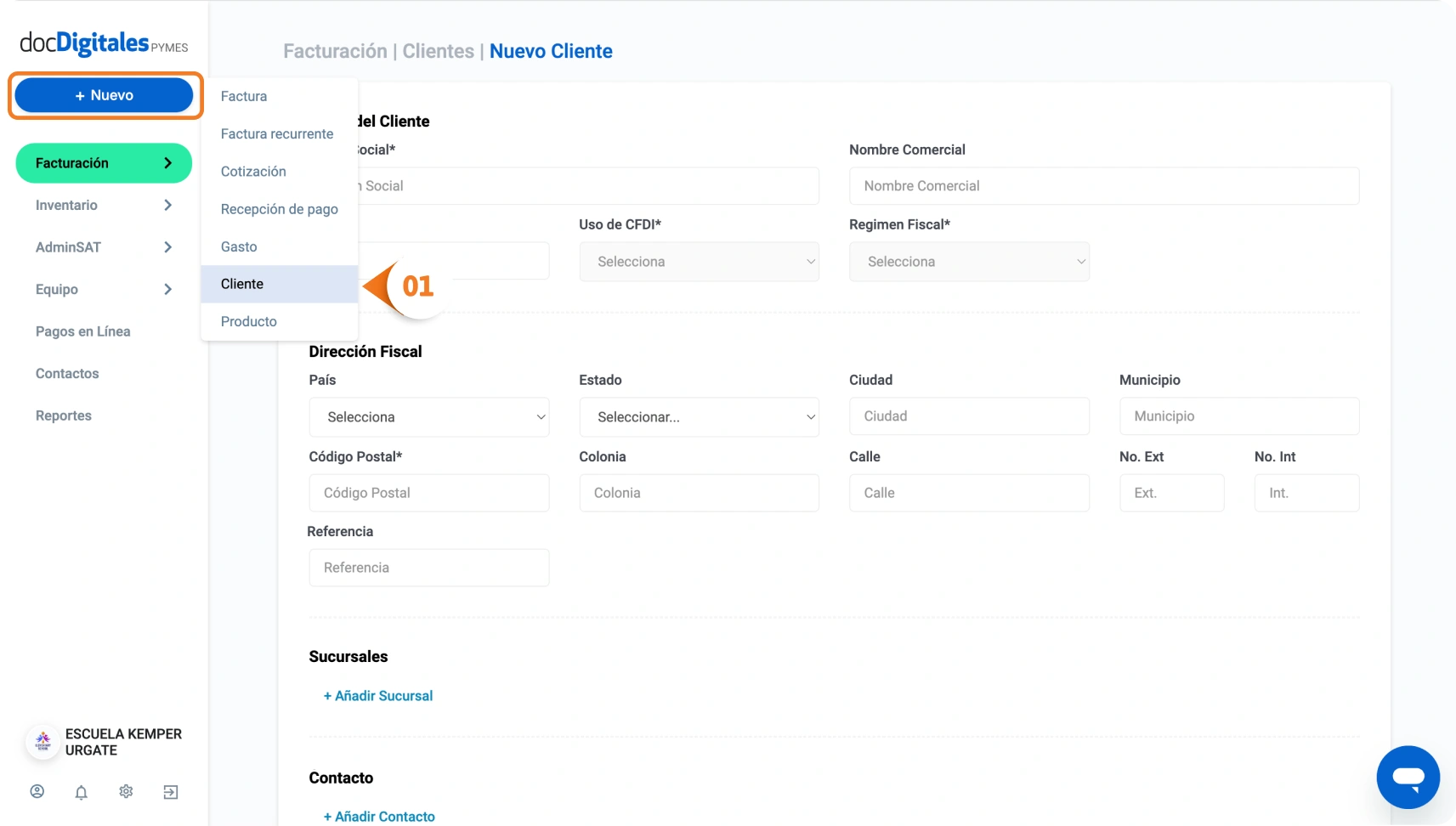Expand the Inventario sidebar section
The width and height of the screenshot is (1456, 826).
[x=104, y=205]
